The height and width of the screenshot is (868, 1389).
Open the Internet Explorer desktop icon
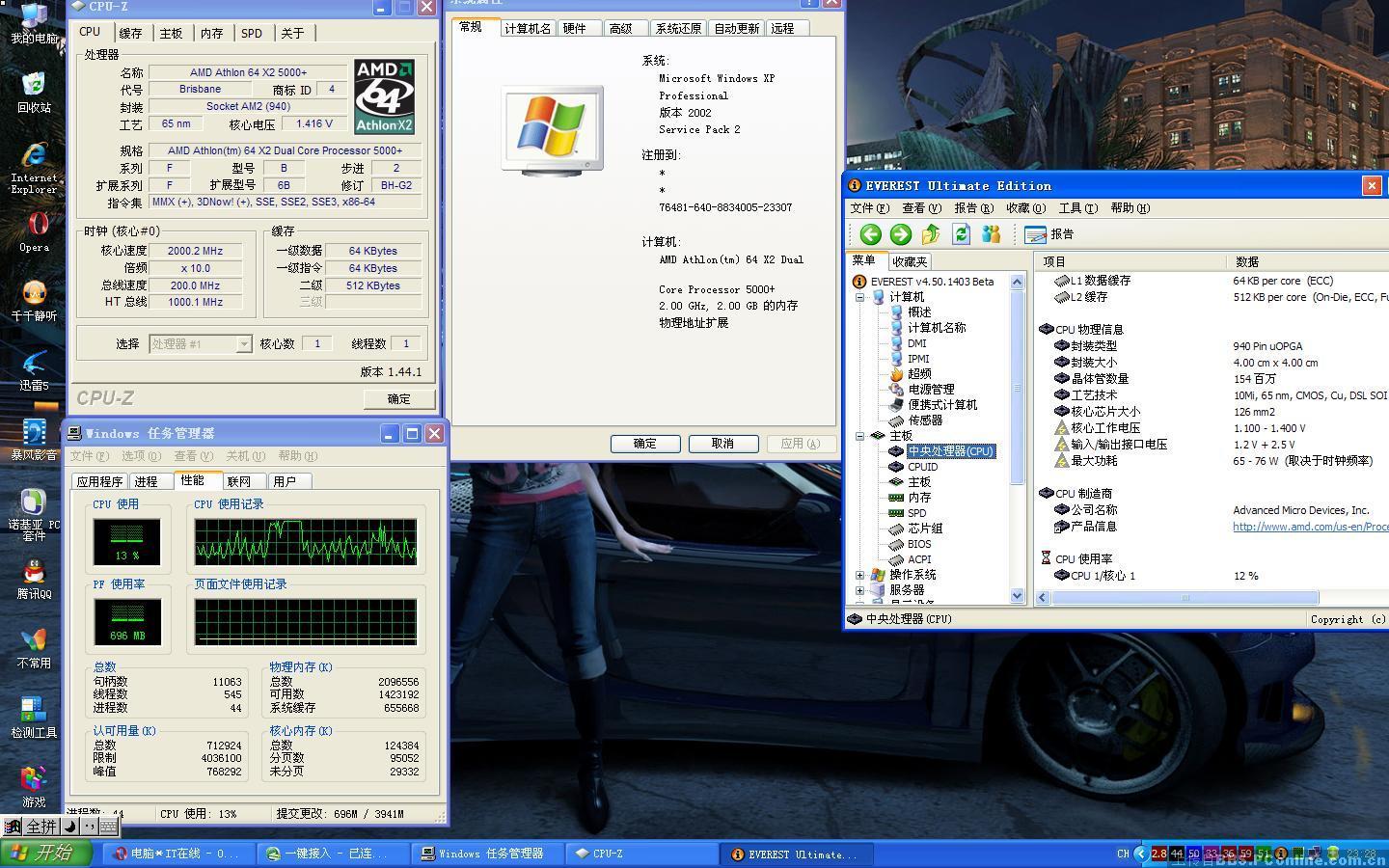pos(34,168)
